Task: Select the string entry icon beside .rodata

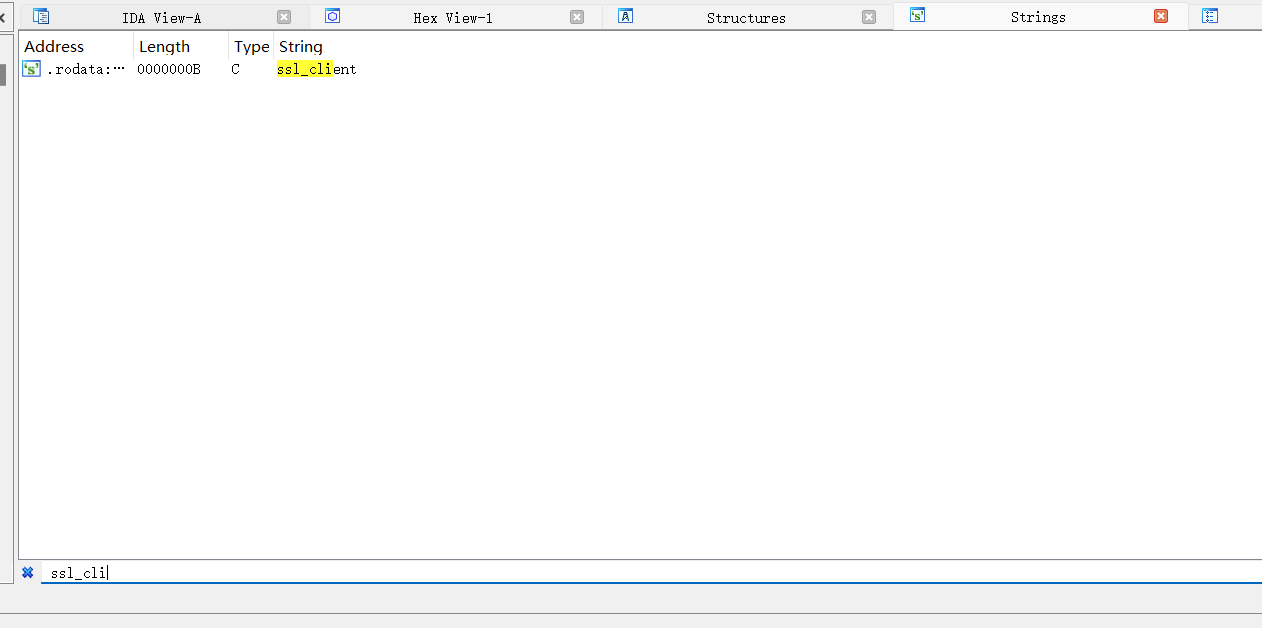Action: click(x=31, y=69)
